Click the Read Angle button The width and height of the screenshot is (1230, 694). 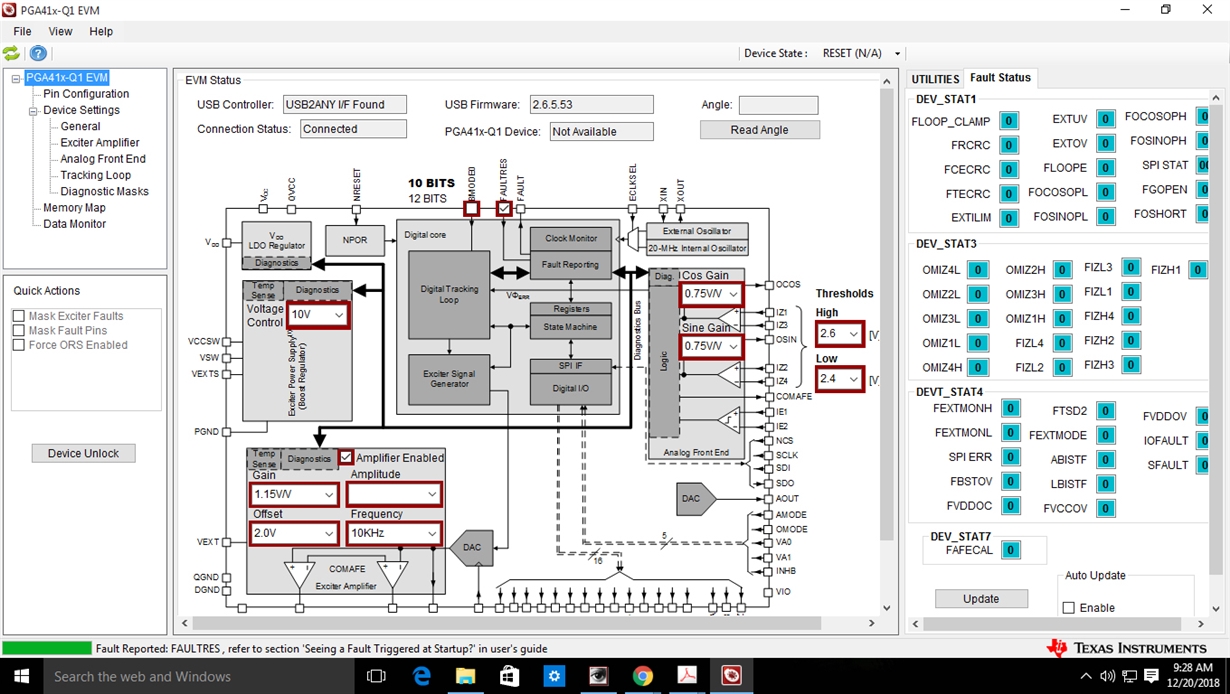760,130
